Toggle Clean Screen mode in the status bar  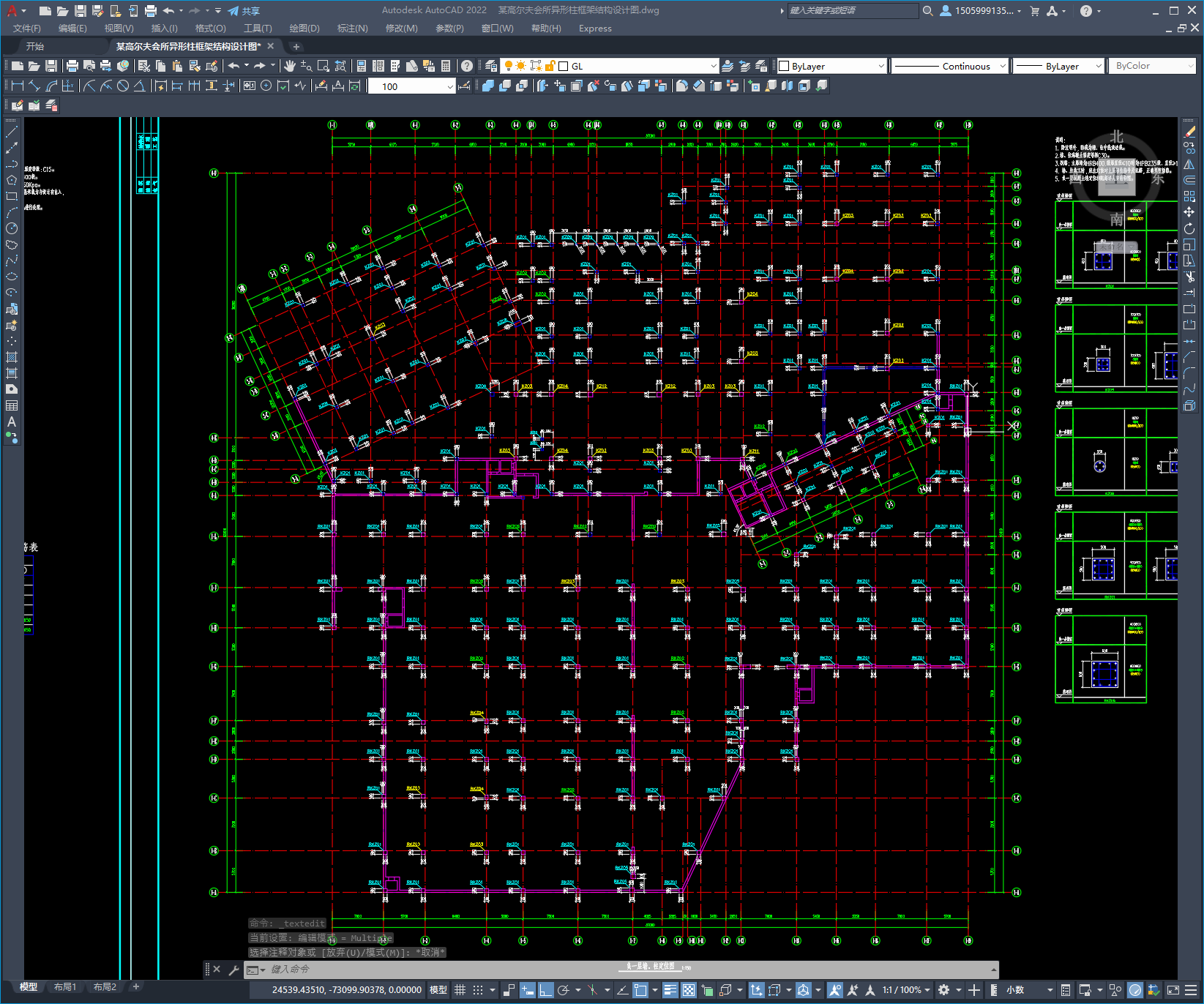[1173, 990]
